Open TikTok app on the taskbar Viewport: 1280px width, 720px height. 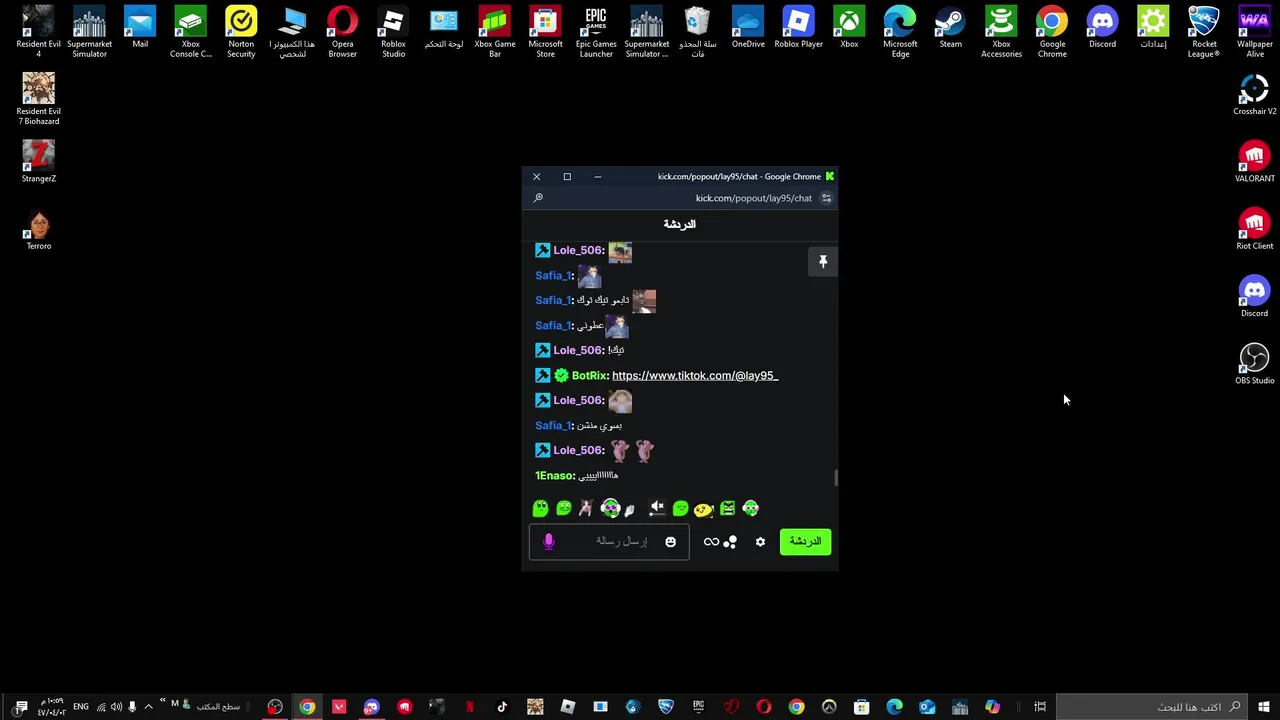(x=502, y=707)
